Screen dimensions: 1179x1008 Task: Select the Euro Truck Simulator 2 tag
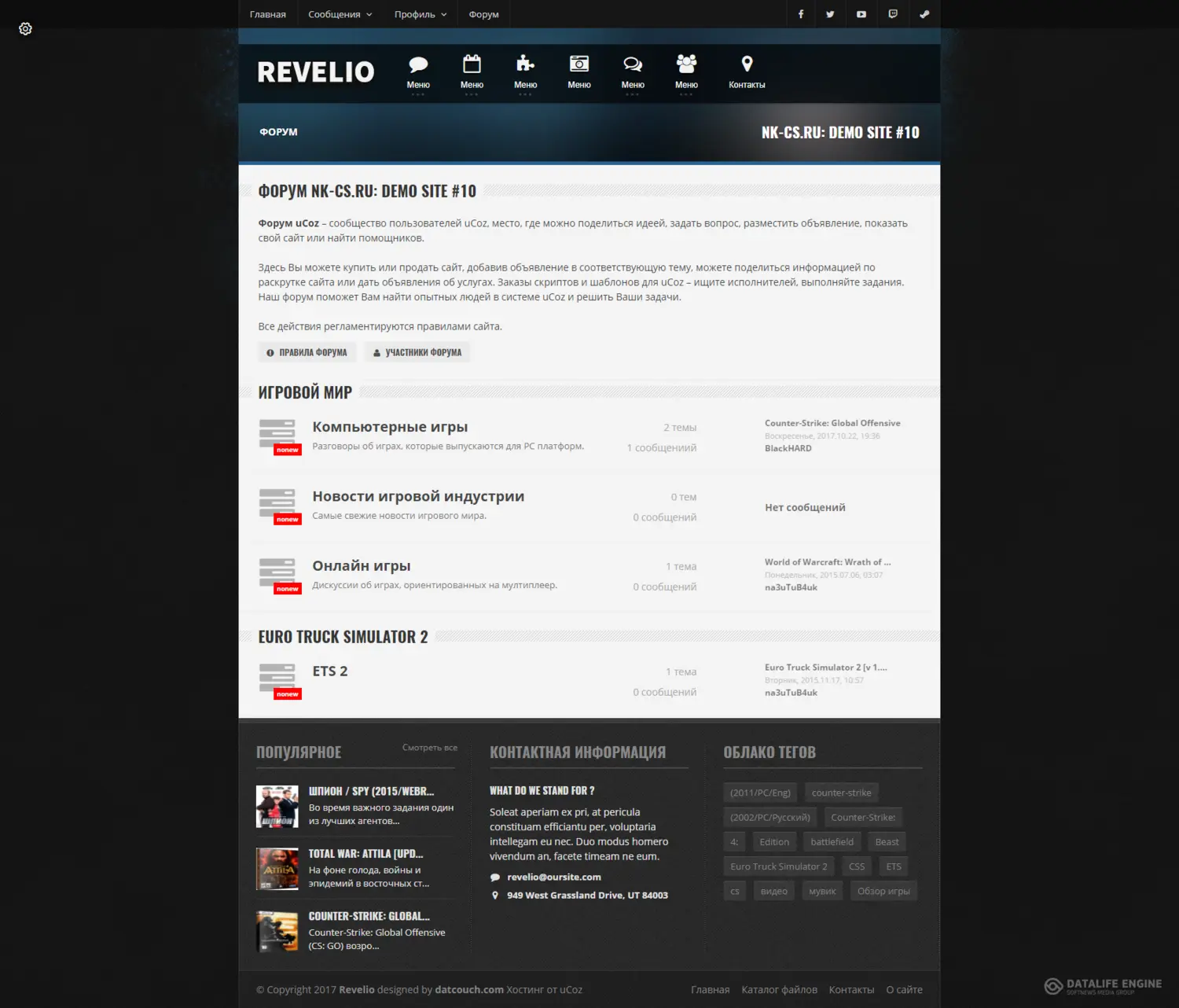[779, 866]
